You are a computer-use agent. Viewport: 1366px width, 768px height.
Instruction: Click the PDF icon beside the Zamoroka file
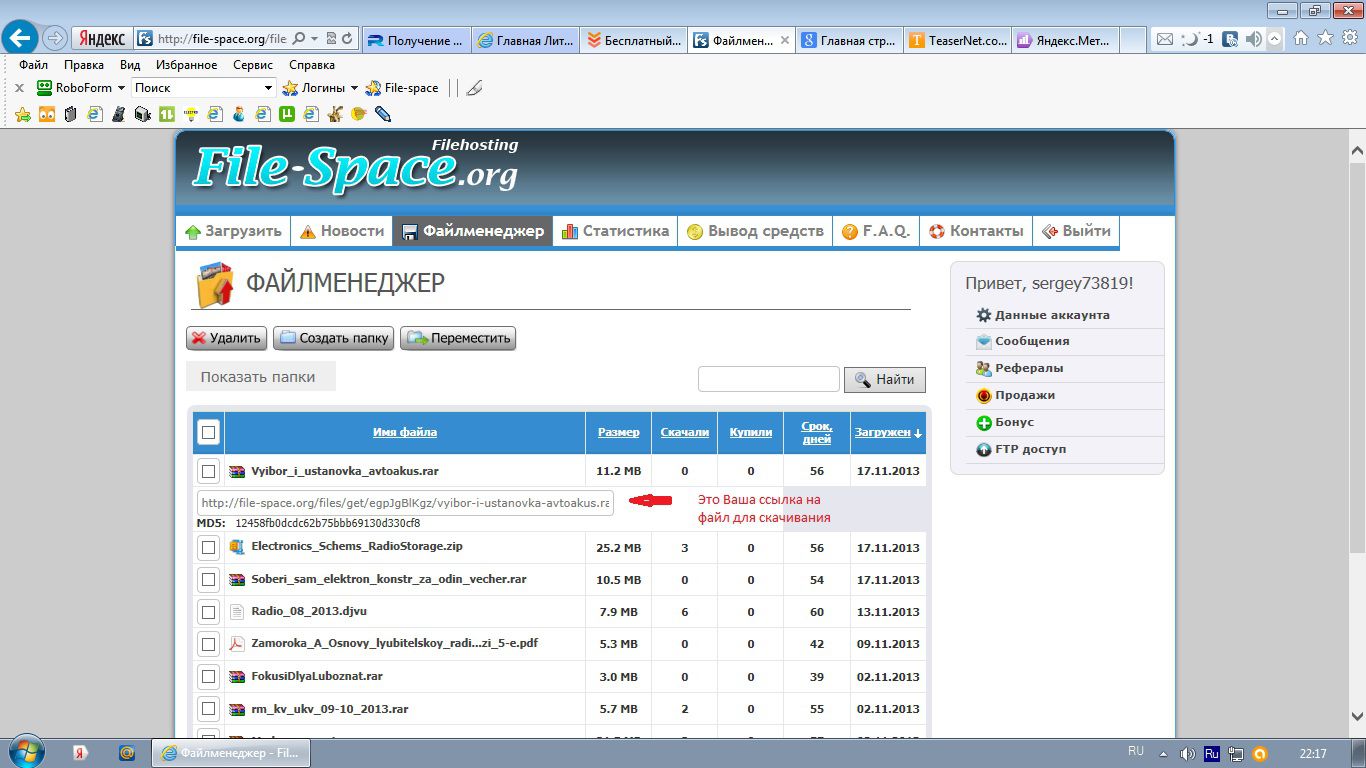237,643
